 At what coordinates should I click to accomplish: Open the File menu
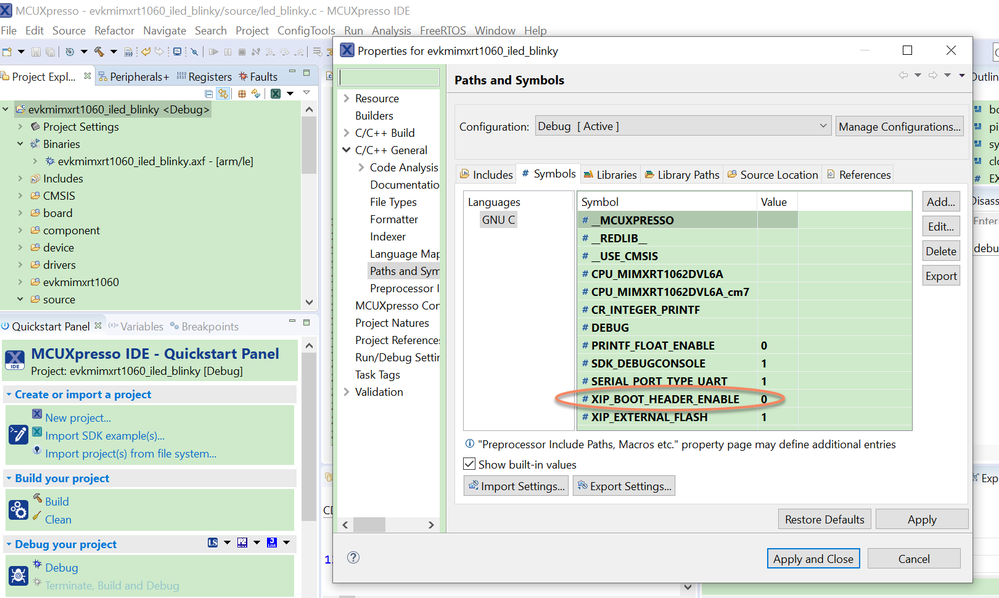click(9, 31)
